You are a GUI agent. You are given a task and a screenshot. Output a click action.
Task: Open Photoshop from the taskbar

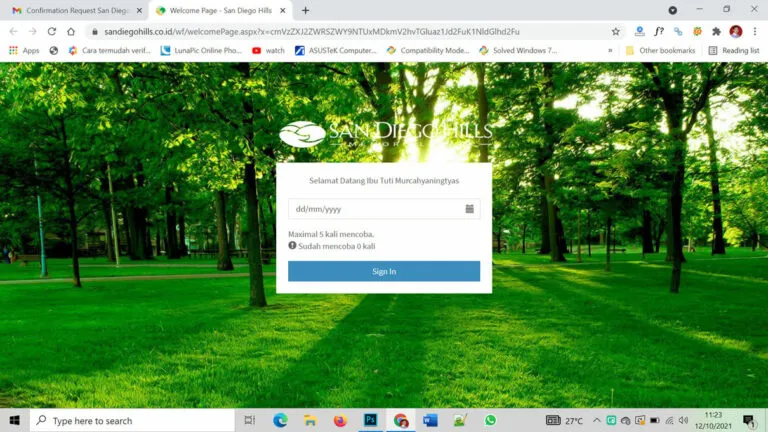tap(370, 420)
